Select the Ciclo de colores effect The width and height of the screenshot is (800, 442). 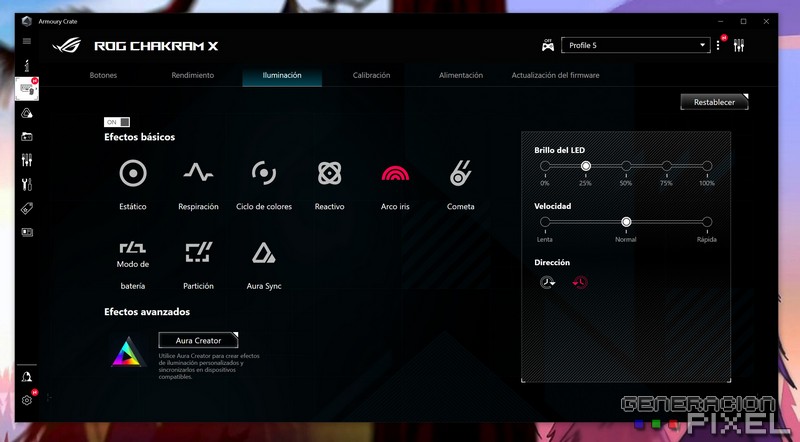pyautogui.click(x=264, y=174)
